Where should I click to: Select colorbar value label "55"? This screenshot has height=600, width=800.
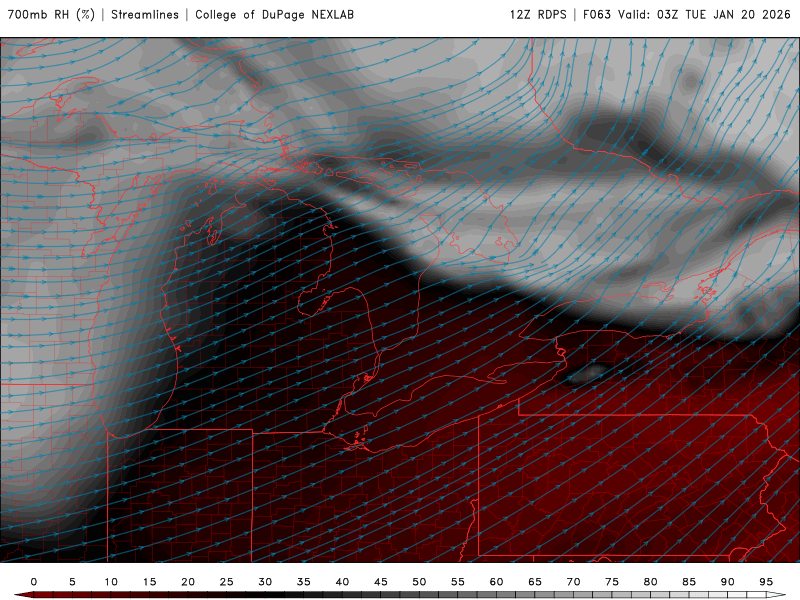[x=458, y=582]
